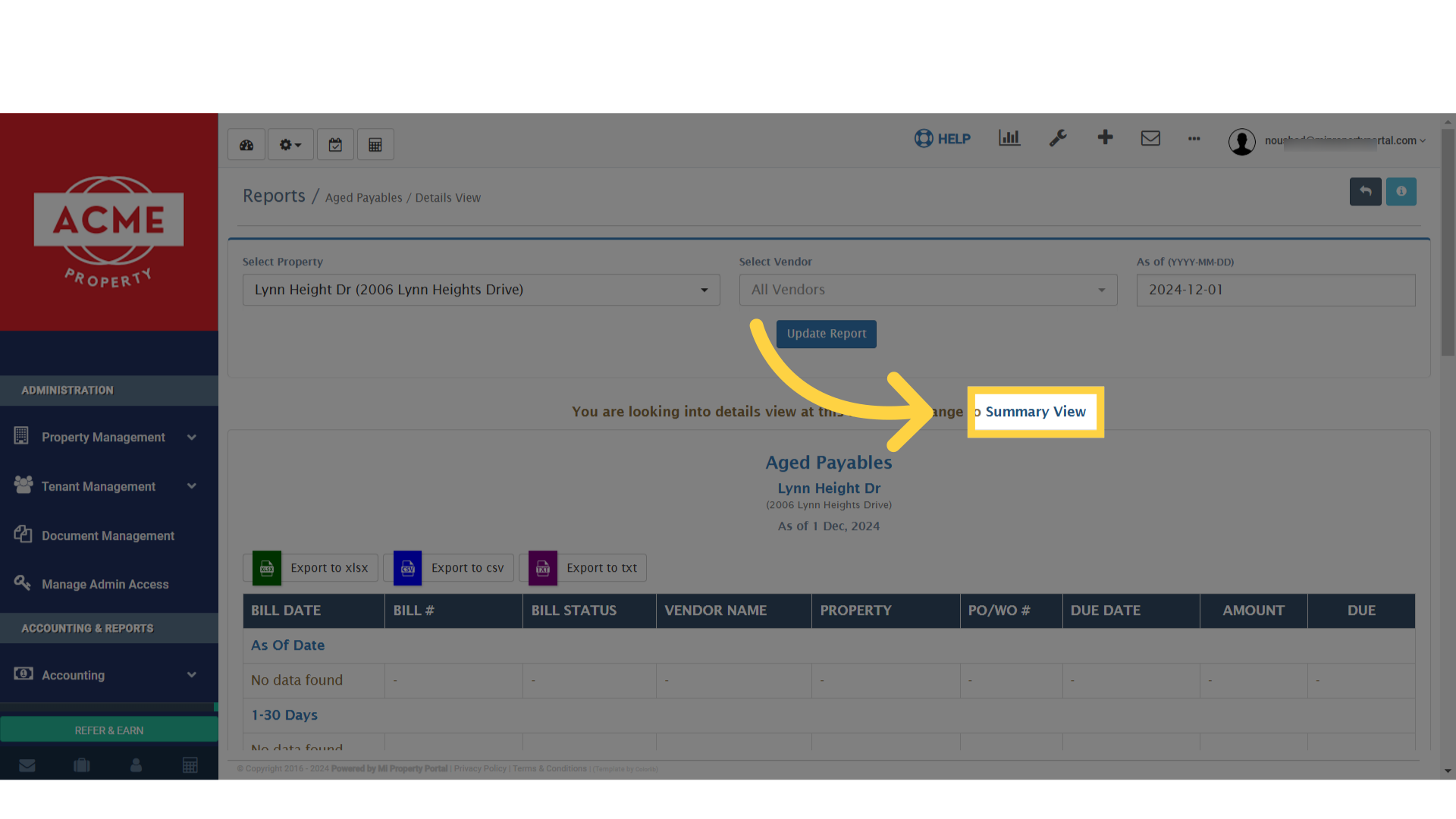This screenshot has height=819, width=1456.
Task: Click the blue info button
Action: (x=1401, y=192)
